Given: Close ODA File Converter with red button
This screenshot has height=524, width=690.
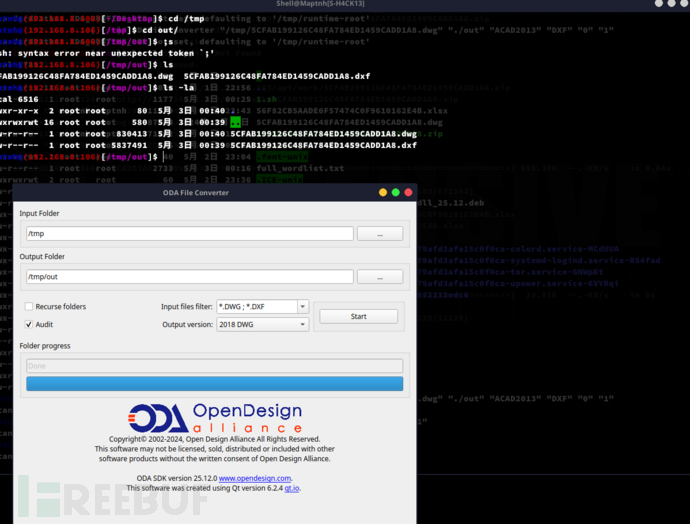Looking at the screenshot, I should (408, 192).
